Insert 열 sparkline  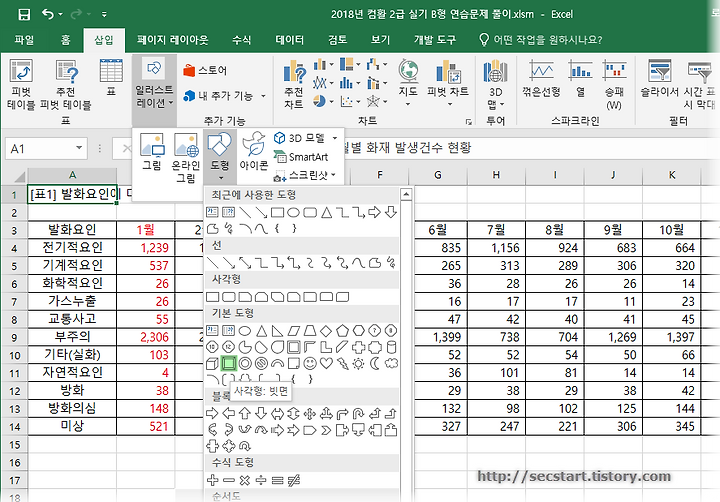click(x=580, y=78)
